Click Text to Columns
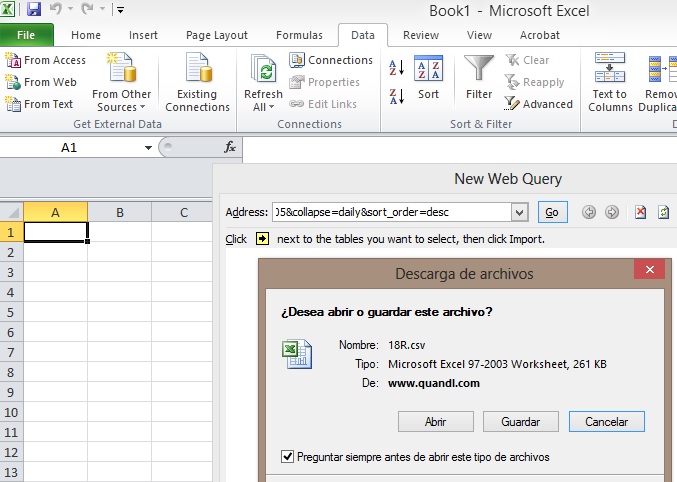Image resolution: width=677 pixels, height=482 pixels. click(x=610, y=82)
